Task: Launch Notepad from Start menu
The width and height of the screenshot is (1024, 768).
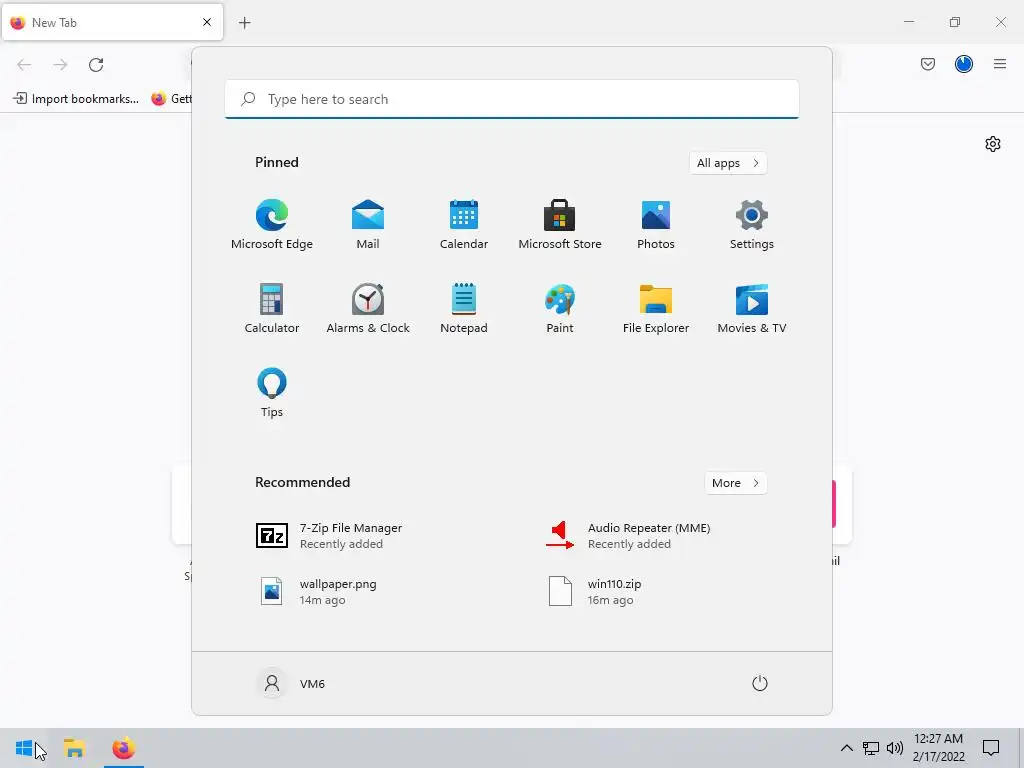Action: [x=464, y=309]
